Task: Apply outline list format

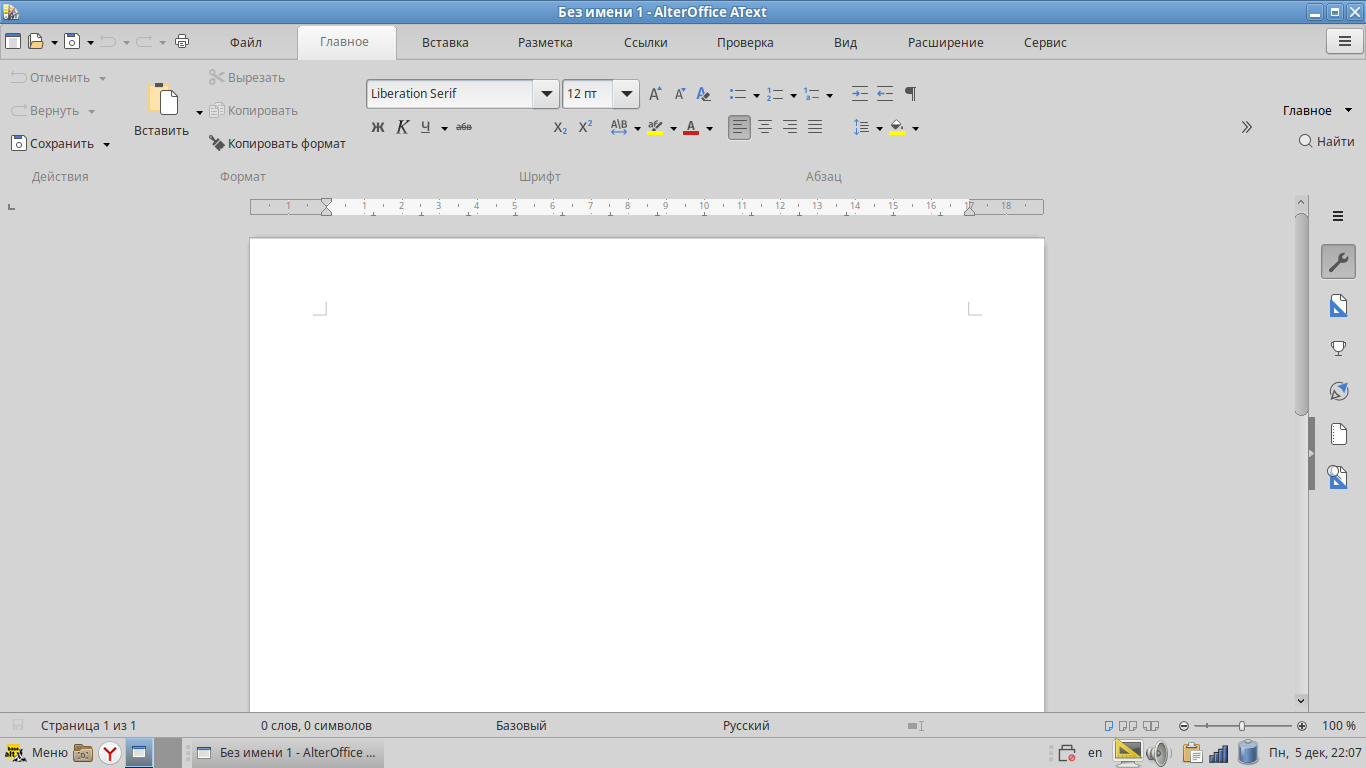Action: coord(811,94)
